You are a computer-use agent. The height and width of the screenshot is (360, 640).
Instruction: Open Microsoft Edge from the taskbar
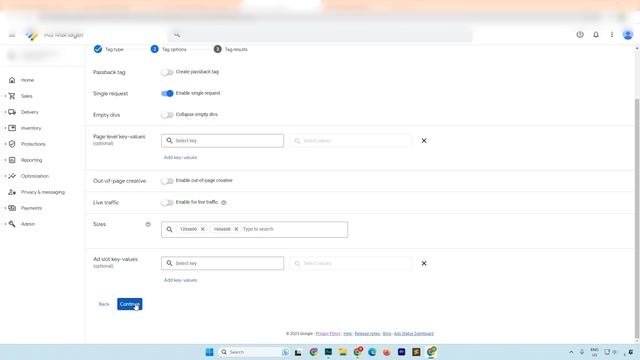[x=372, y=352]
